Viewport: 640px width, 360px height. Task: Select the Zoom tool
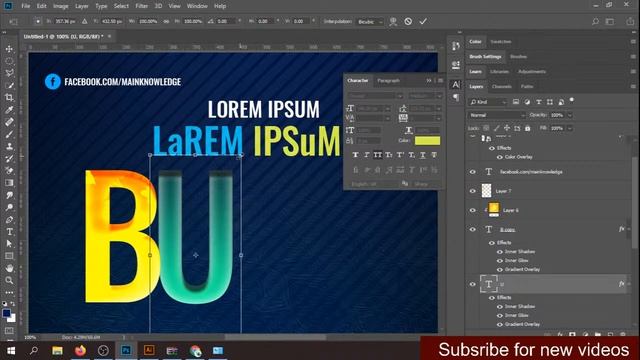(9, 280)
